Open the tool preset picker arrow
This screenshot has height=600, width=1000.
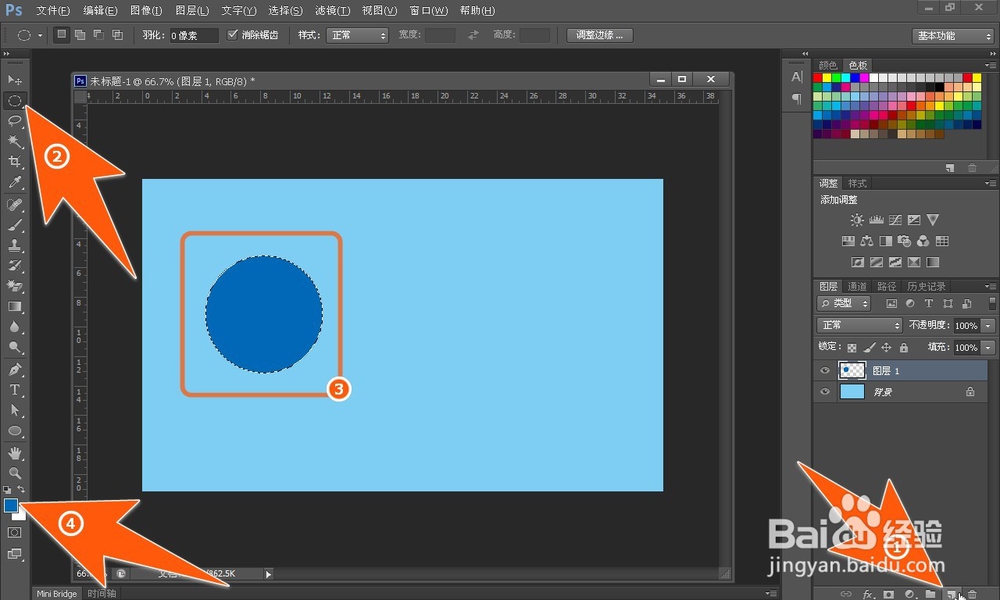[x=40, y=36]
